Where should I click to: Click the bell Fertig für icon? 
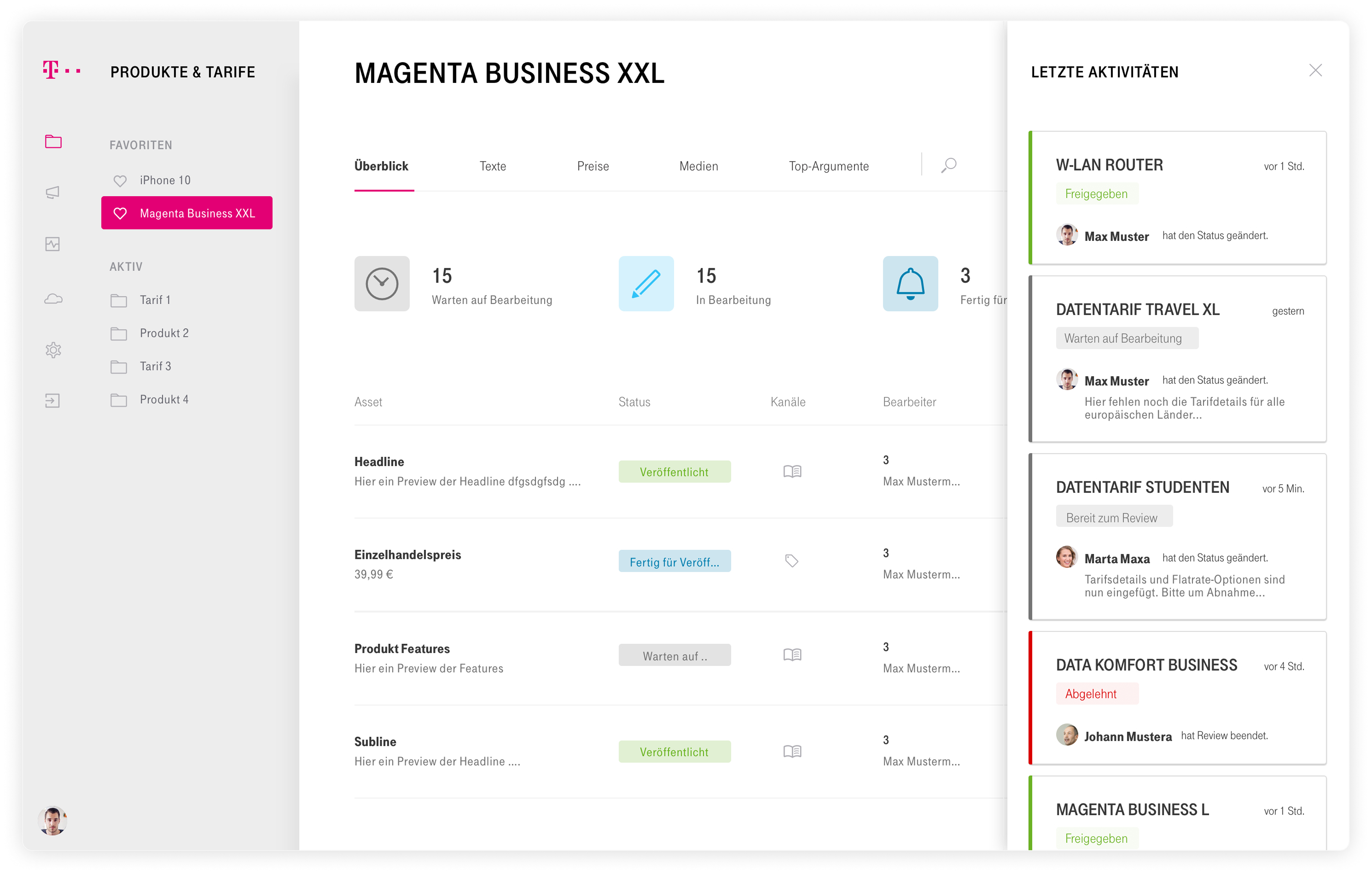click(910, 283)
